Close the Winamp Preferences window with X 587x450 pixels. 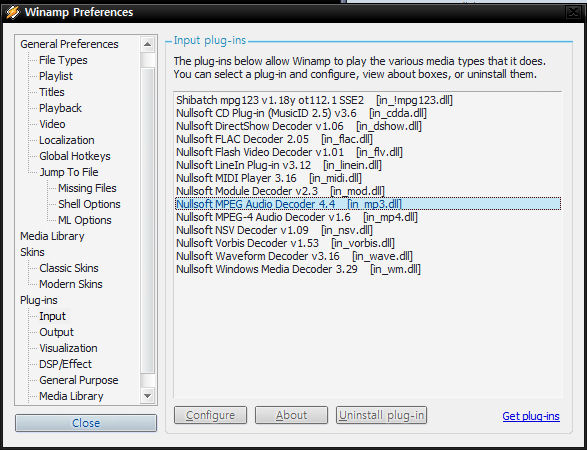click(x=573, y=12)
